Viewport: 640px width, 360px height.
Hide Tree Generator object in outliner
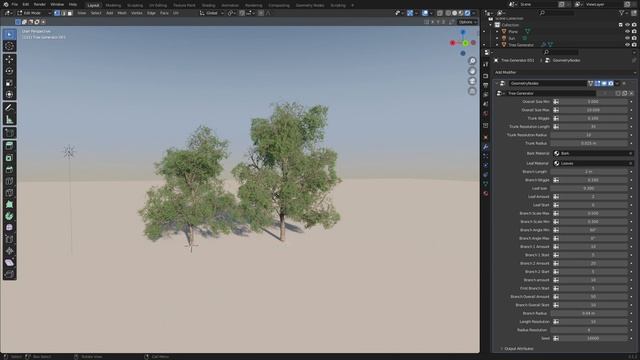(x=627, y=44)
